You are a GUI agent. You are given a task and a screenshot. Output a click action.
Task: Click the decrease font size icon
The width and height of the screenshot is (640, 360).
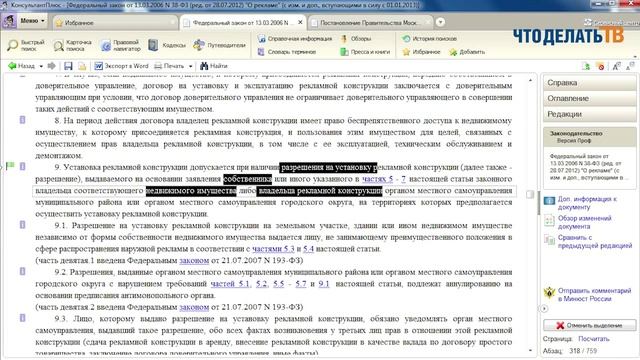click(630, 66)
